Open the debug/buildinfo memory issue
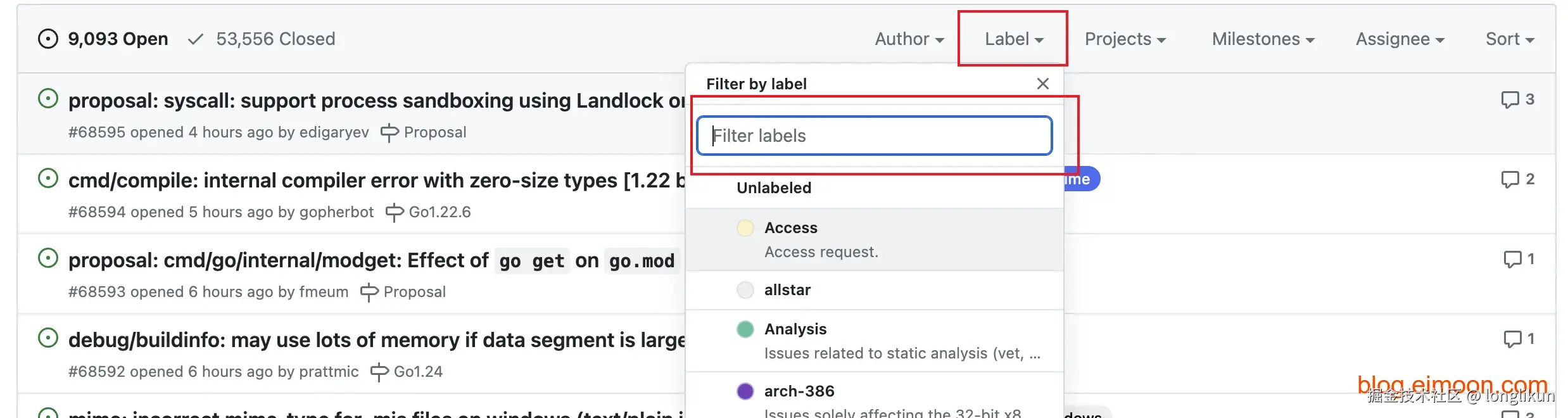1568x418 pixels. point(377,340)
